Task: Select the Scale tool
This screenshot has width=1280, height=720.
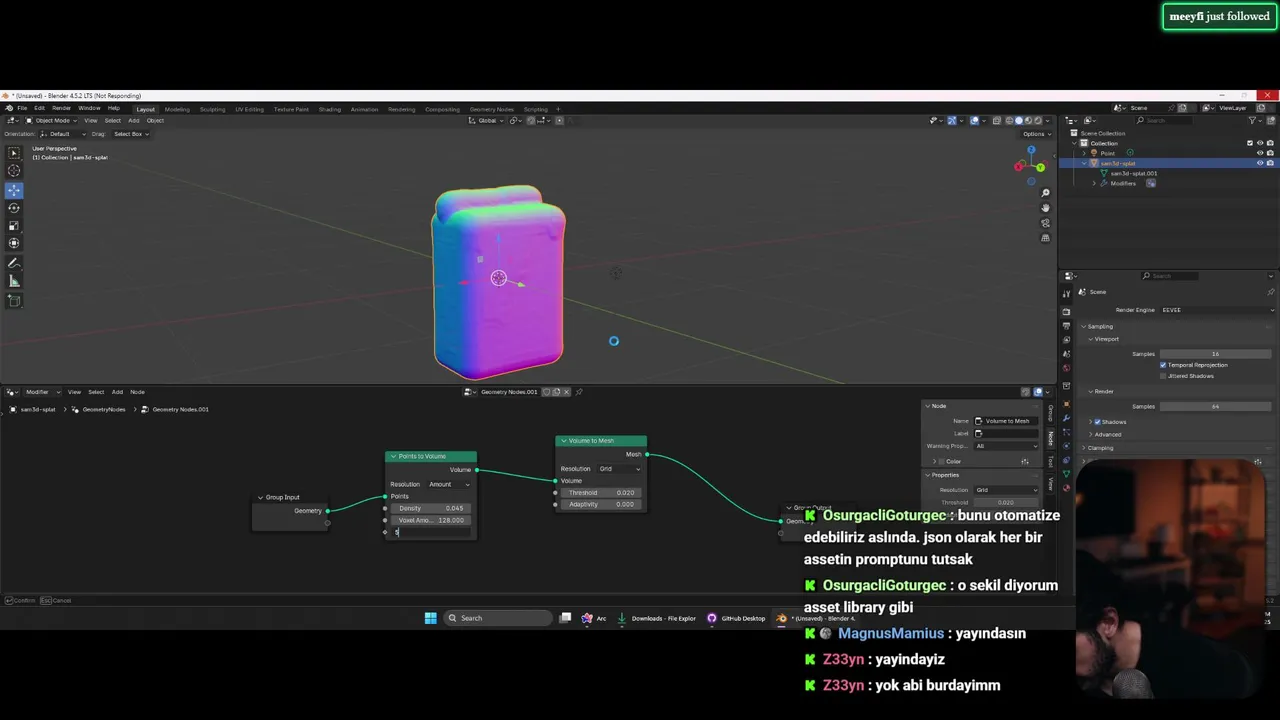Action: (x=14, y=225)
